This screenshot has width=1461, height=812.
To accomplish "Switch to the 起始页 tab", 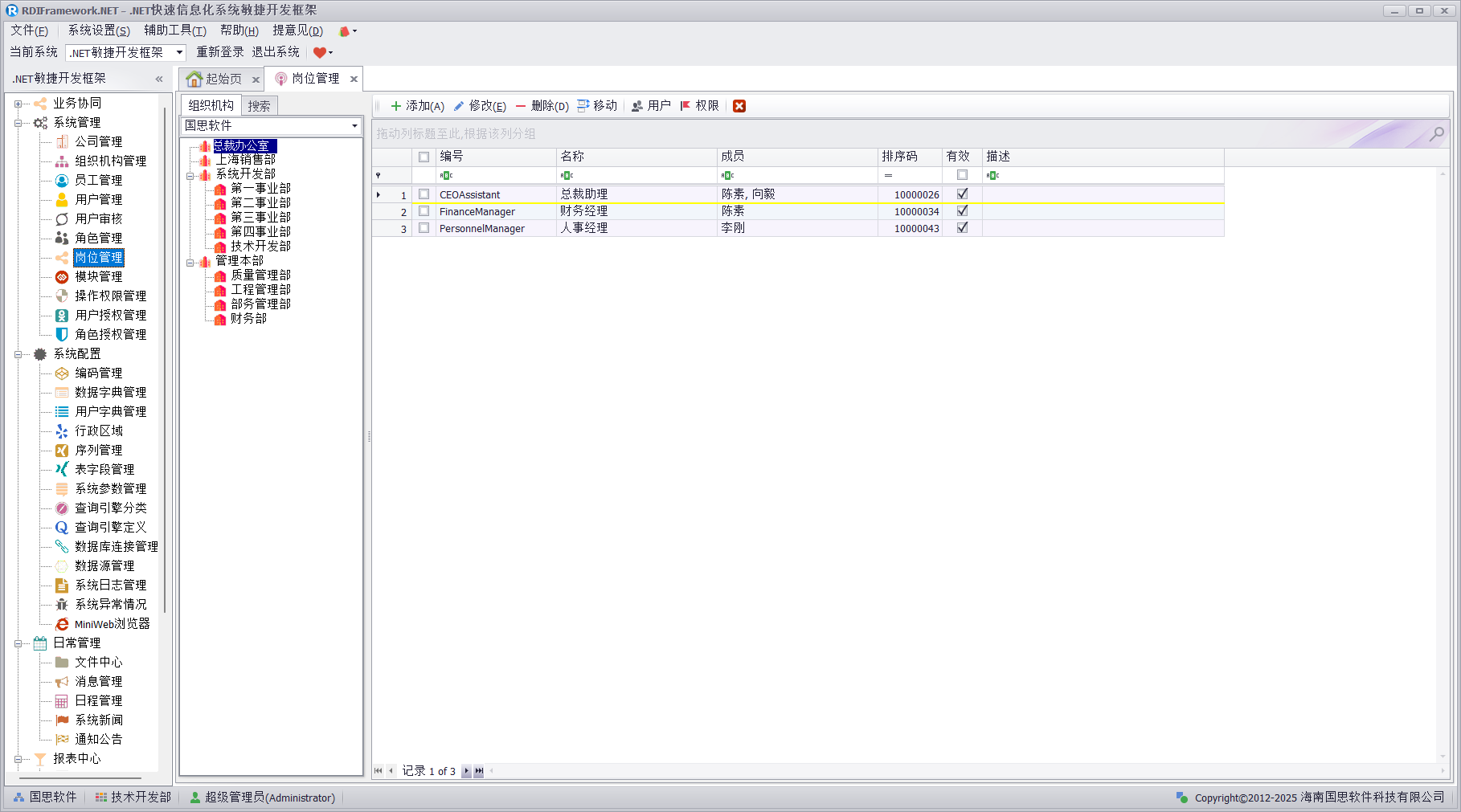I will pyautogui.click(x=215, y=79).
